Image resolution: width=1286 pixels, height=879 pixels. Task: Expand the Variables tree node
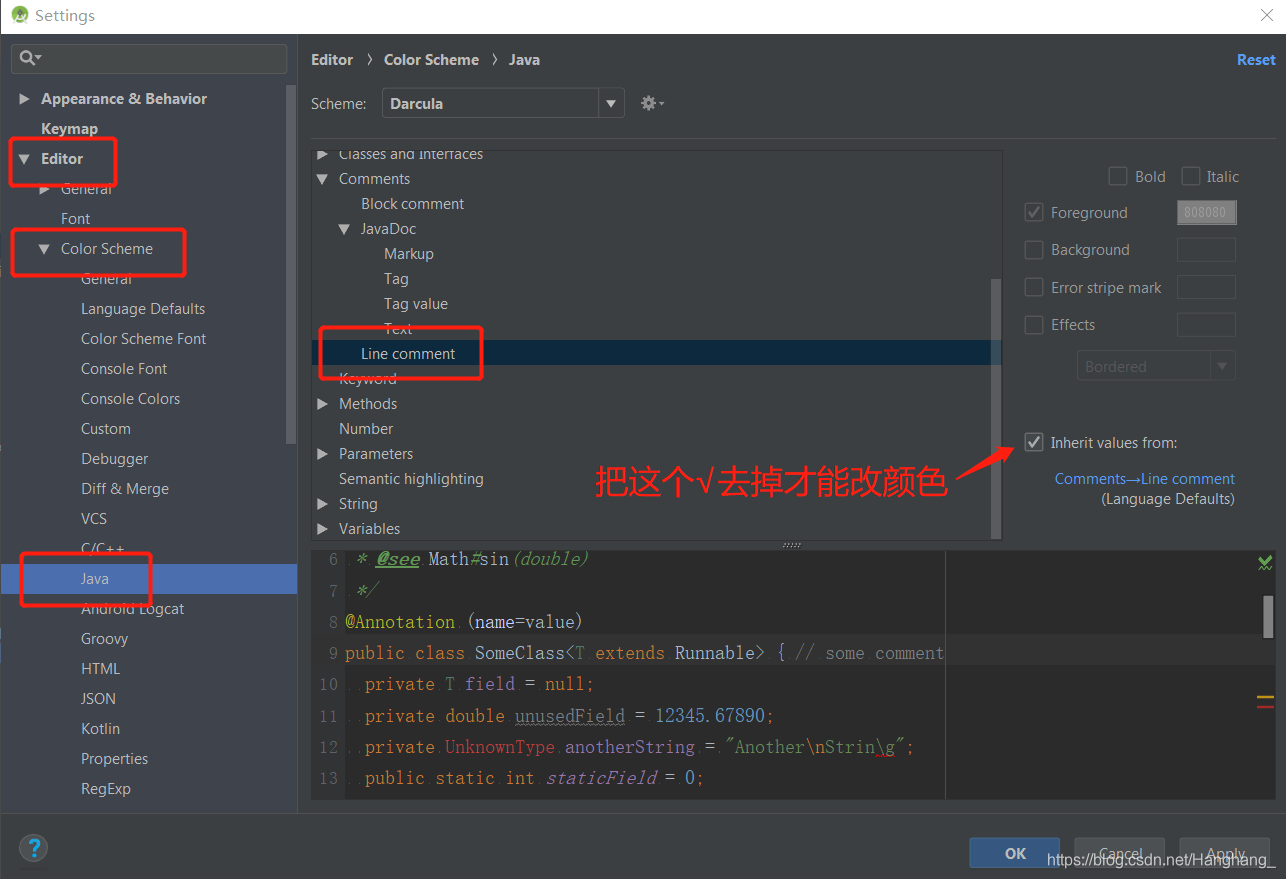[322, 529]
